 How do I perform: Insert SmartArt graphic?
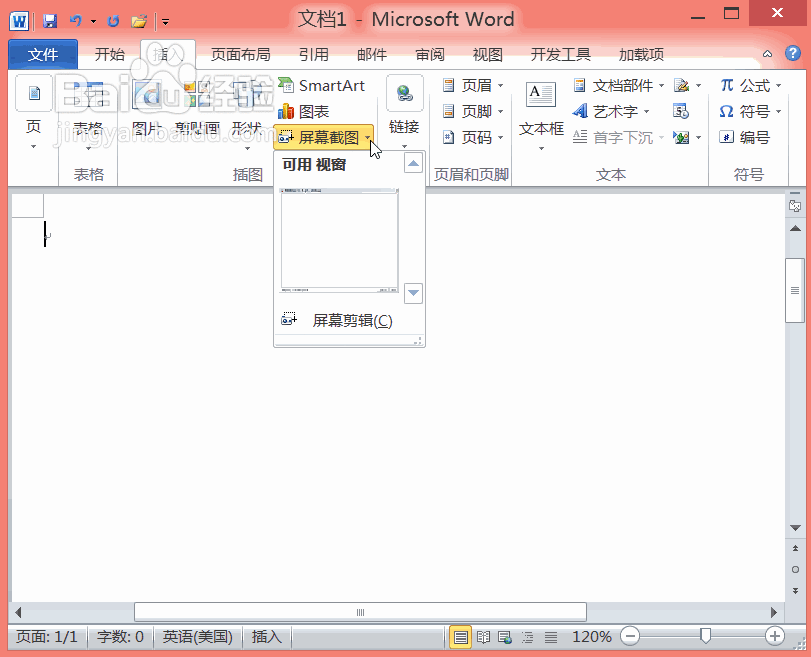(x=322, y=85)
